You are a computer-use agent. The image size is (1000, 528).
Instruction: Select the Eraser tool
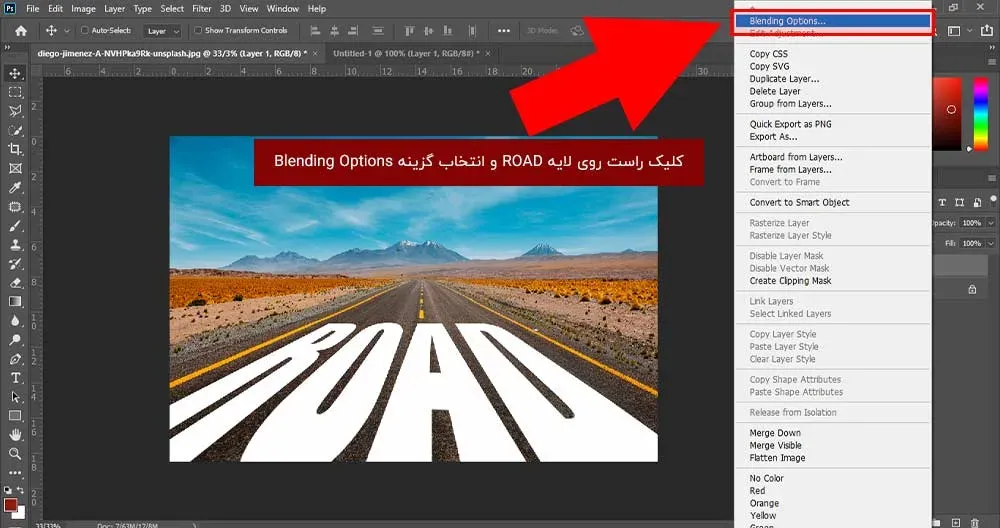(x=15, y=283)
